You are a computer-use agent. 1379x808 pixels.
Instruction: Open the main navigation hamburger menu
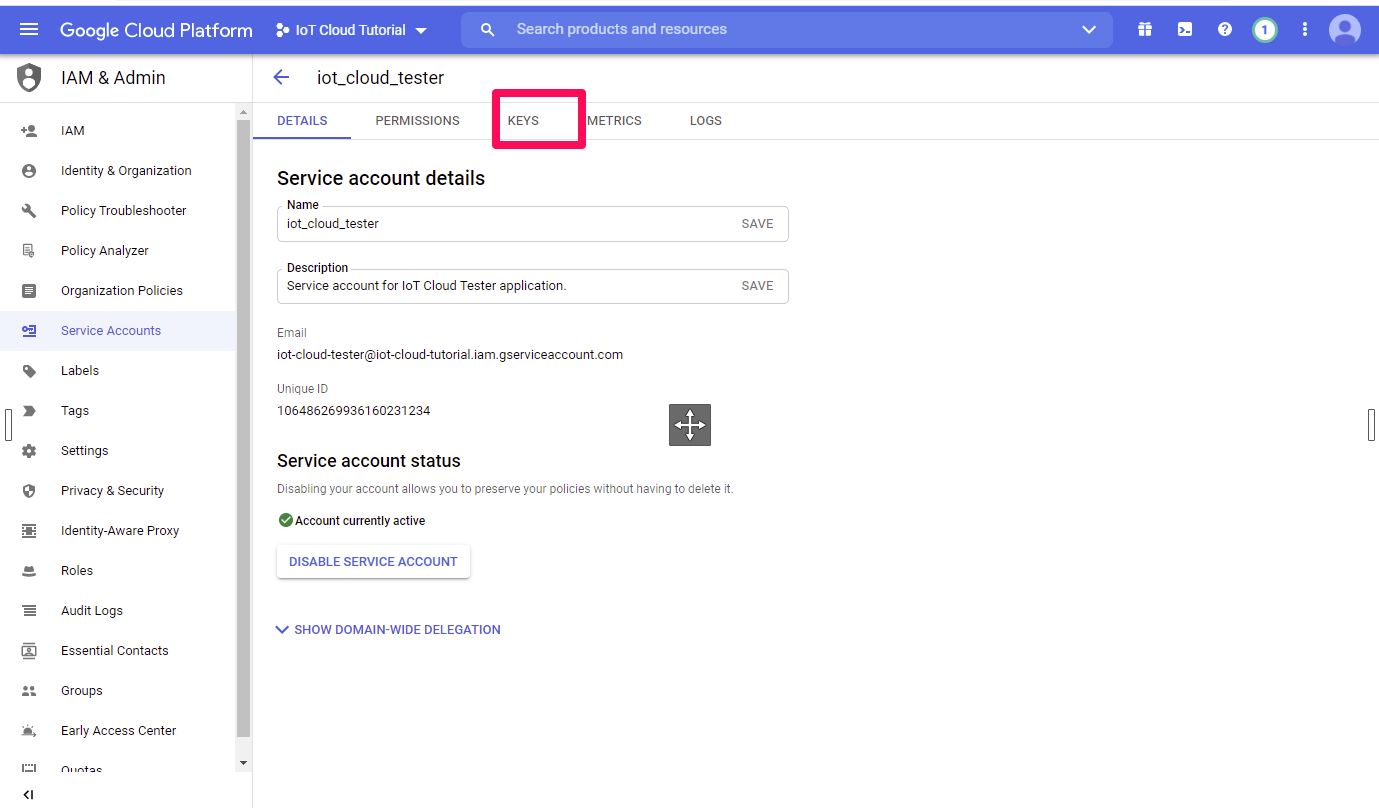coord(29,29)
